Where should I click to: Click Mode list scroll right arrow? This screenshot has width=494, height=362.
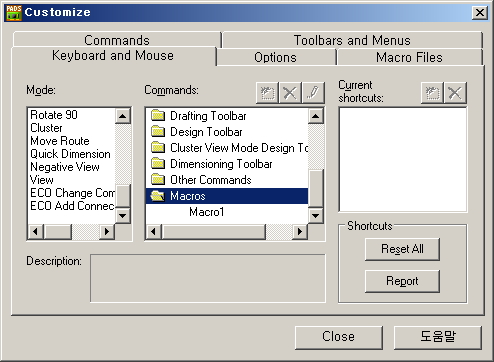[107, 231]
